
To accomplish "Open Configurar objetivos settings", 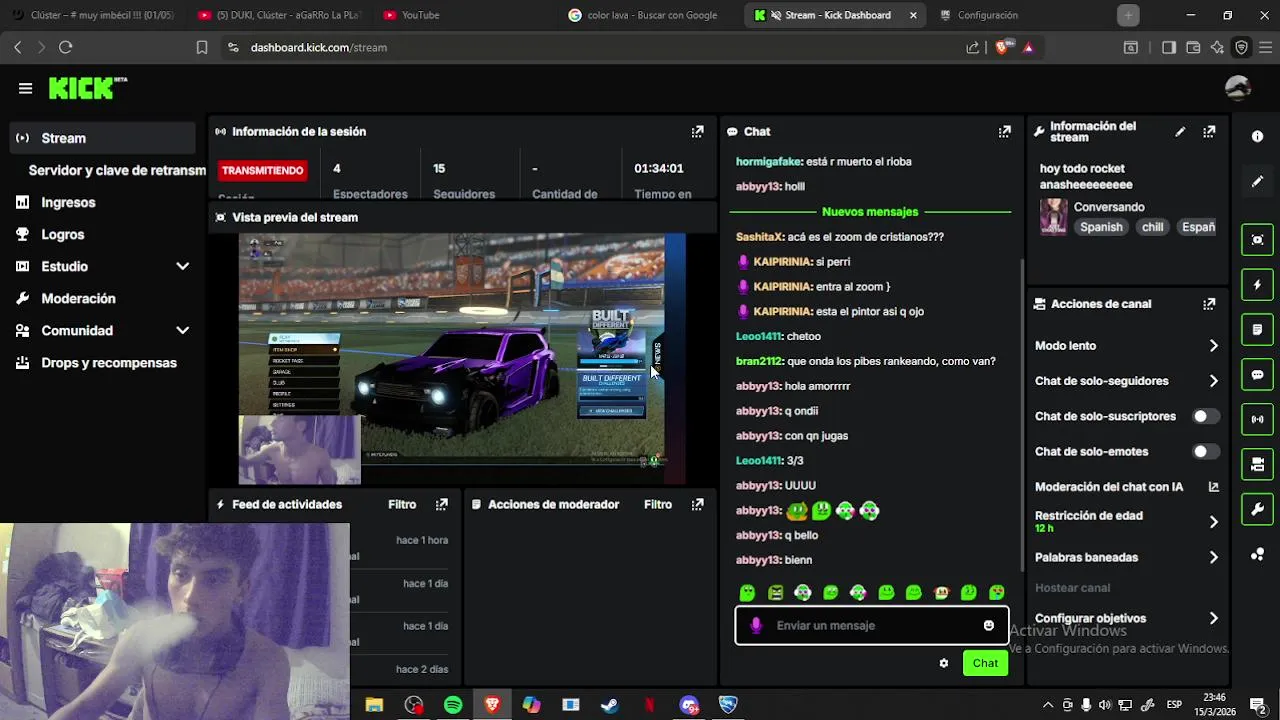I will click(x=1127, y=618).
